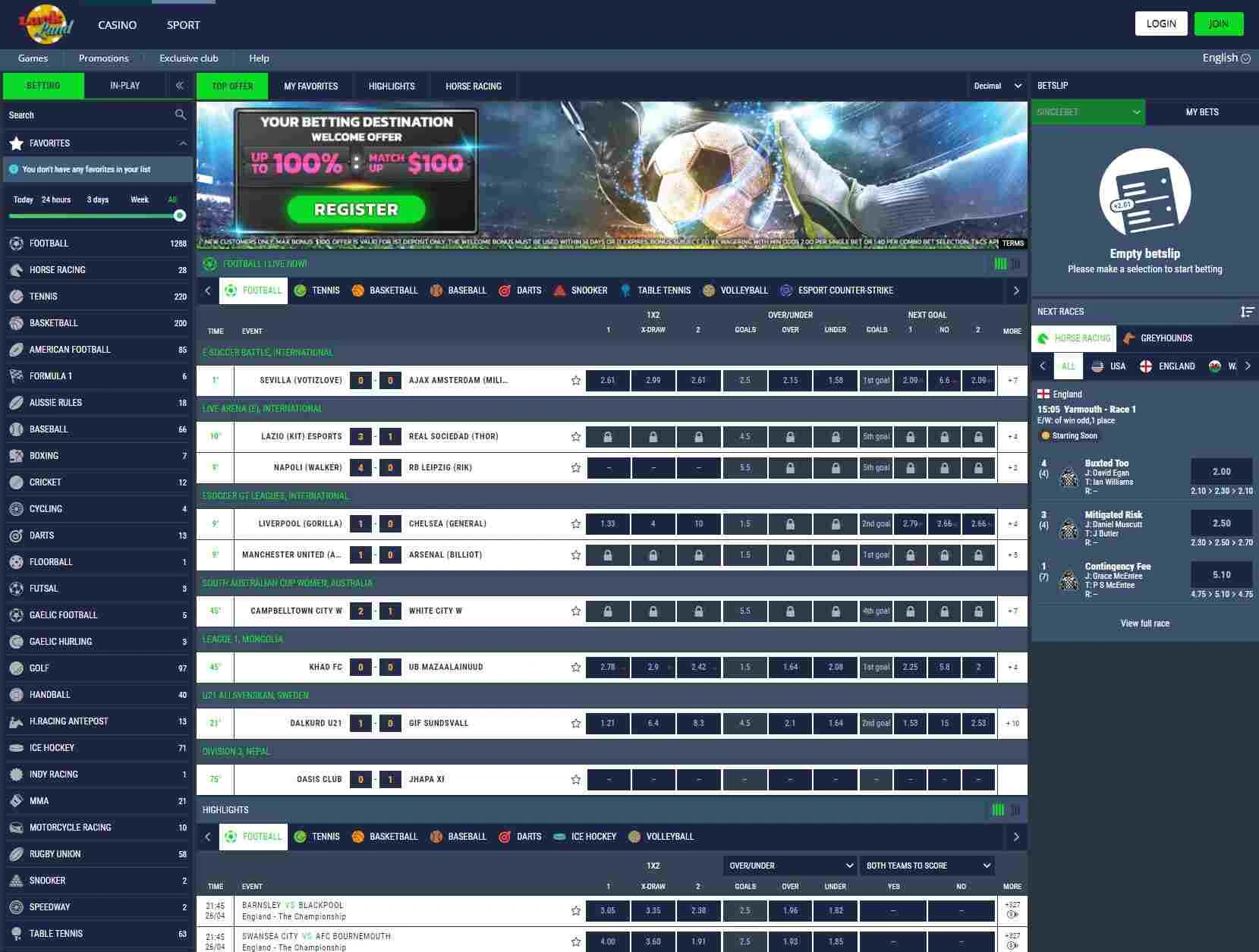The width and height of the screenshot is (1259, 952).
Task: Adjust time filter slider handle
Action: [180, 215]
